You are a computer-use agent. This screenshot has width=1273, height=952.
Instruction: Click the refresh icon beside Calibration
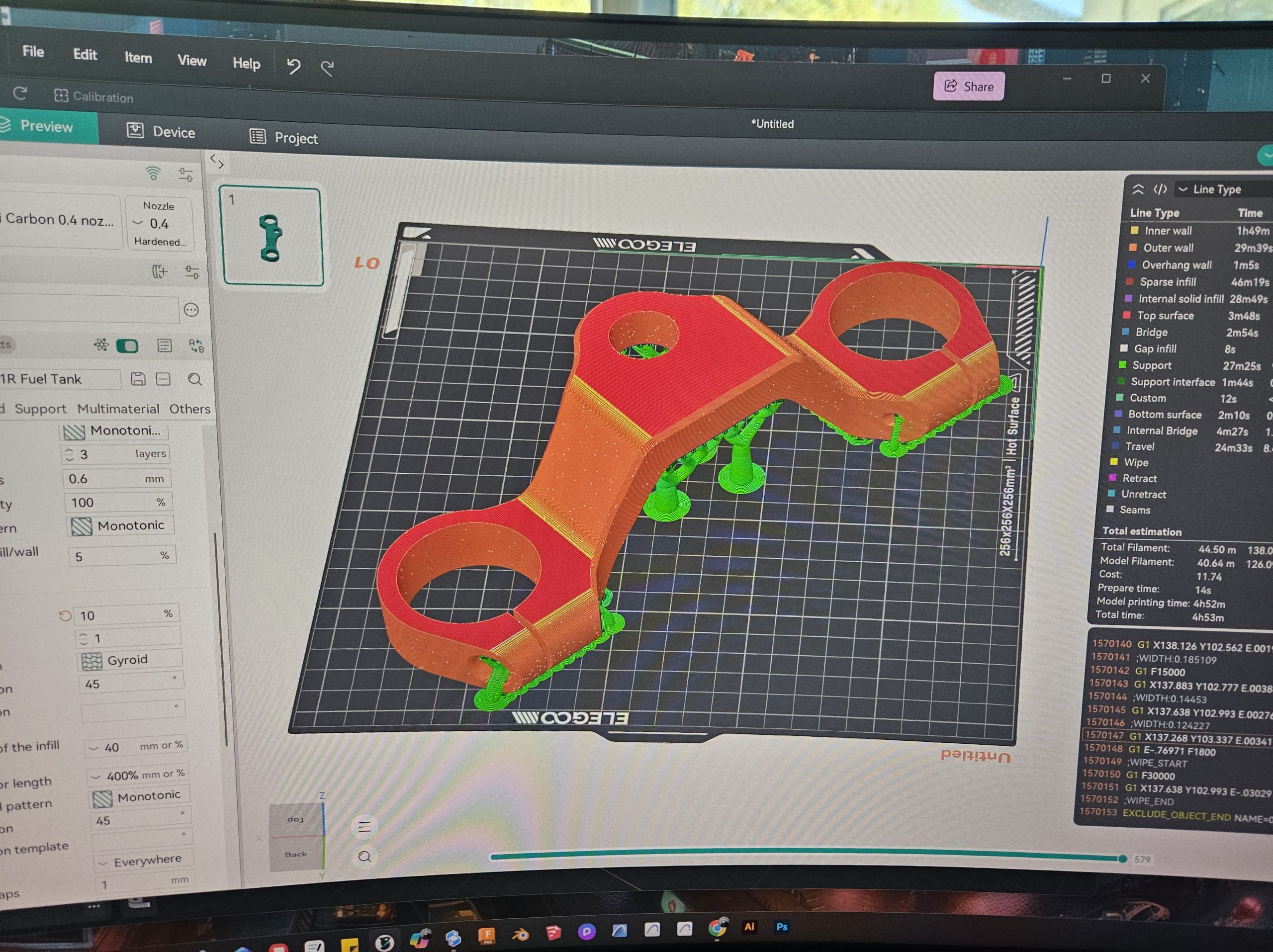pos(20,93)
